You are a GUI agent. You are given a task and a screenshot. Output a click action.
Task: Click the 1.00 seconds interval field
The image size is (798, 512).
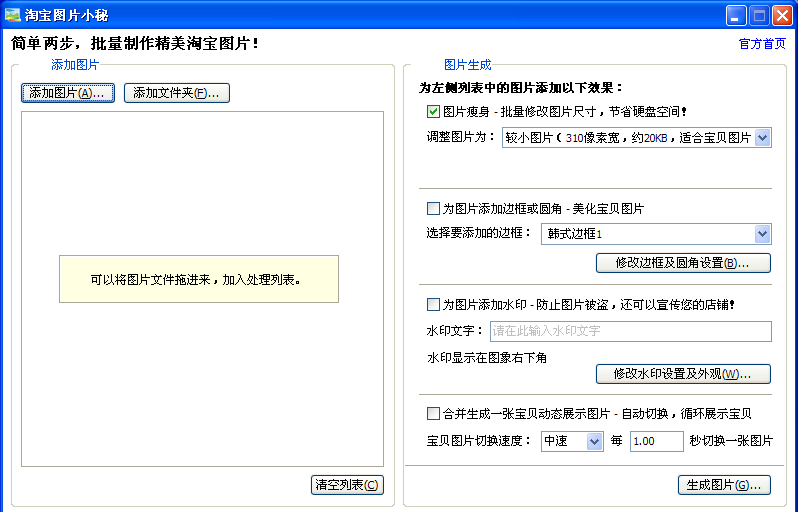(x=657, y=441)
